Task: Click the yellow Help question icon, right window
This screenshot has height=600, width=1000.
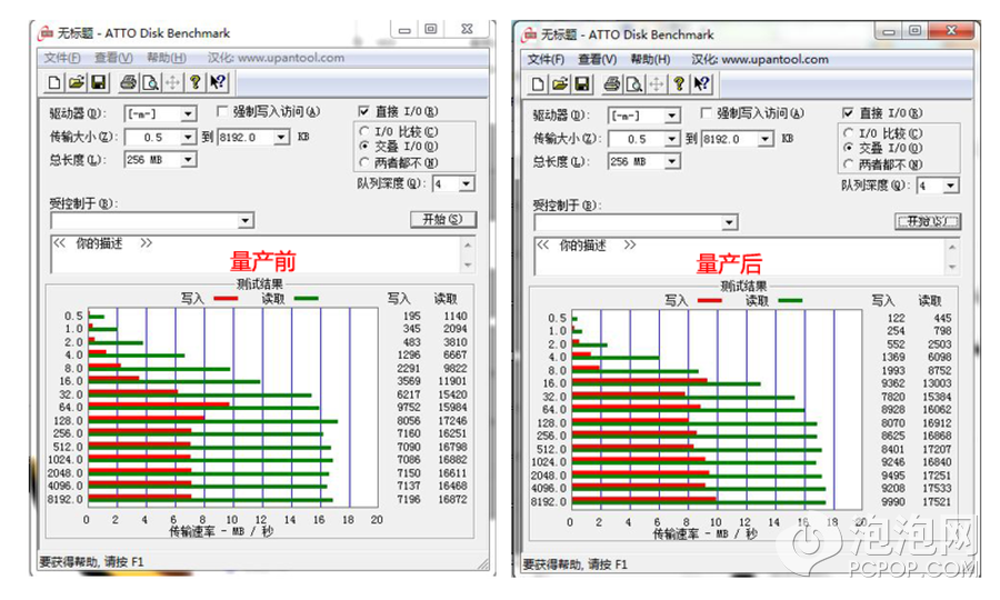Action: (x=679, y=84)
